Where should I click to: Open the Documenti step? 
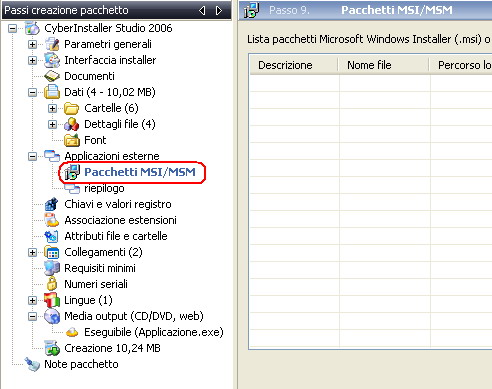(x=89, y=76)
